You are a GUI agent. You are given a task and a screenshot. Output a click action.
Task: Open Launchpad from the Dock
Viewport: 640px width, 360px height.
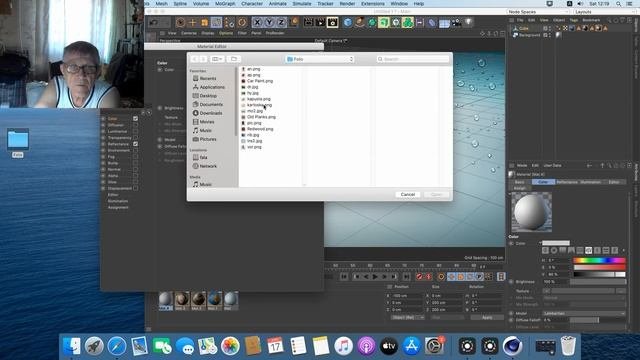(94, 346)
